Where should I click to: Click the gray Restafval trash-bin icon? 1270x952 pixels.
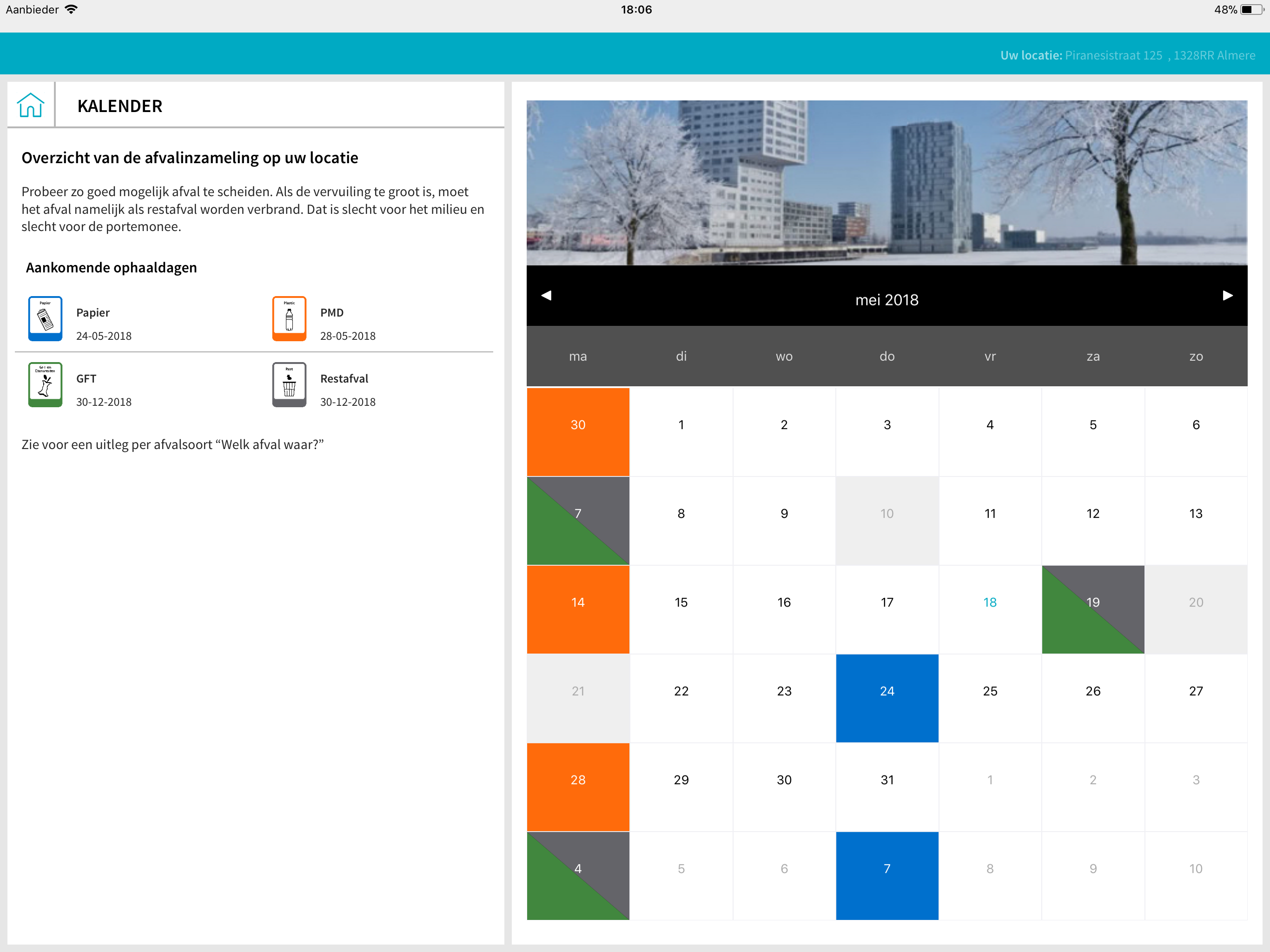pos(289,384)
